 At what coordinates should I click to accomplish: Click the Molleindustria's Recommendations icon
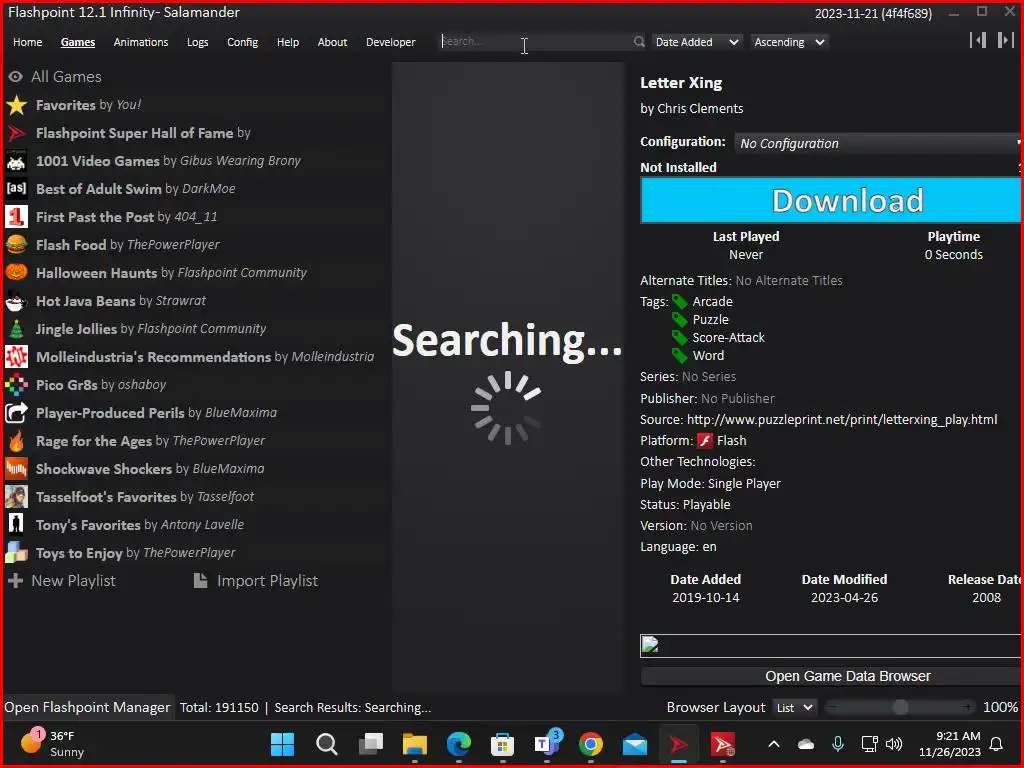pos(16,357)
